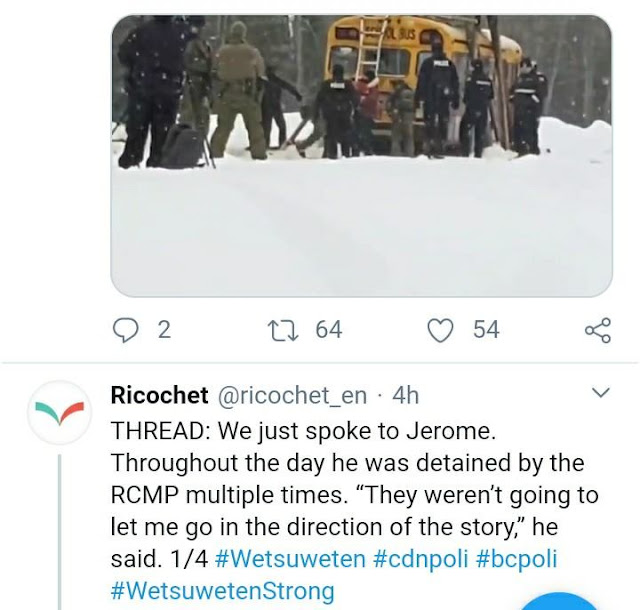View the 54 likes count
The height and width of the screenshot is (610, 640).
486,329
